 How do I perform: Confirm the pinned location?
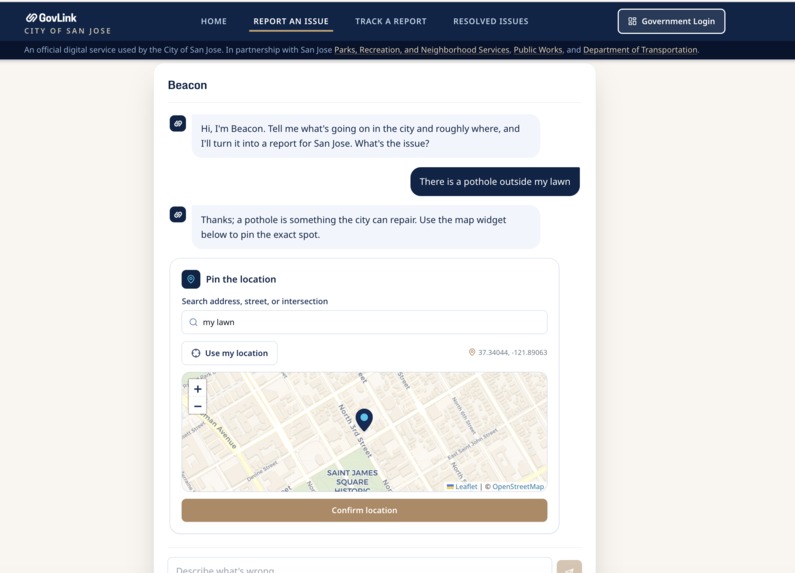coord(364,510)
